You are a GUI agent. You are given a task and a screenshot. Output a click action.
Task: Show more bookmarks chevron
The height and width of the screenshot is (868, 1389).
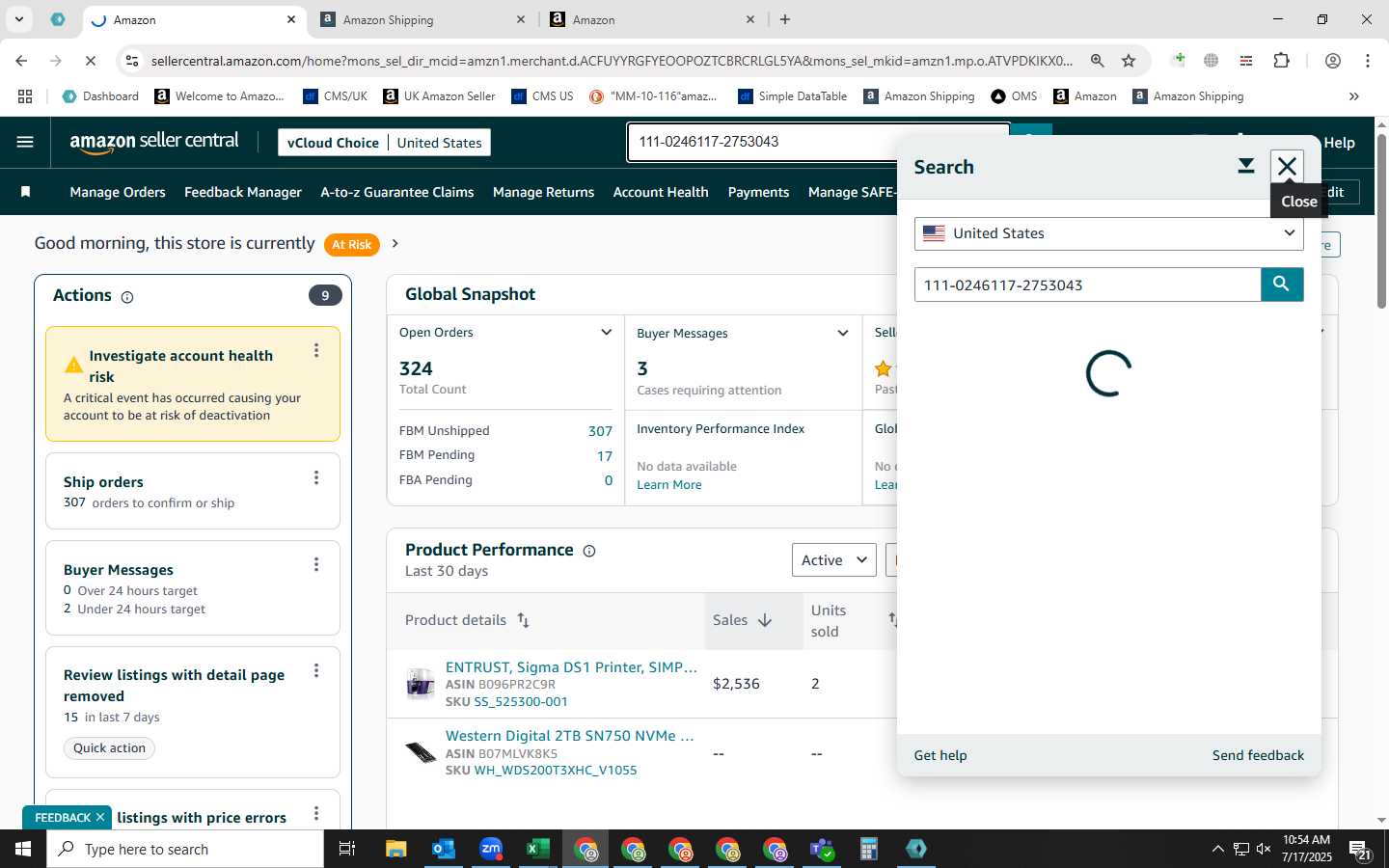point(1354,96)
